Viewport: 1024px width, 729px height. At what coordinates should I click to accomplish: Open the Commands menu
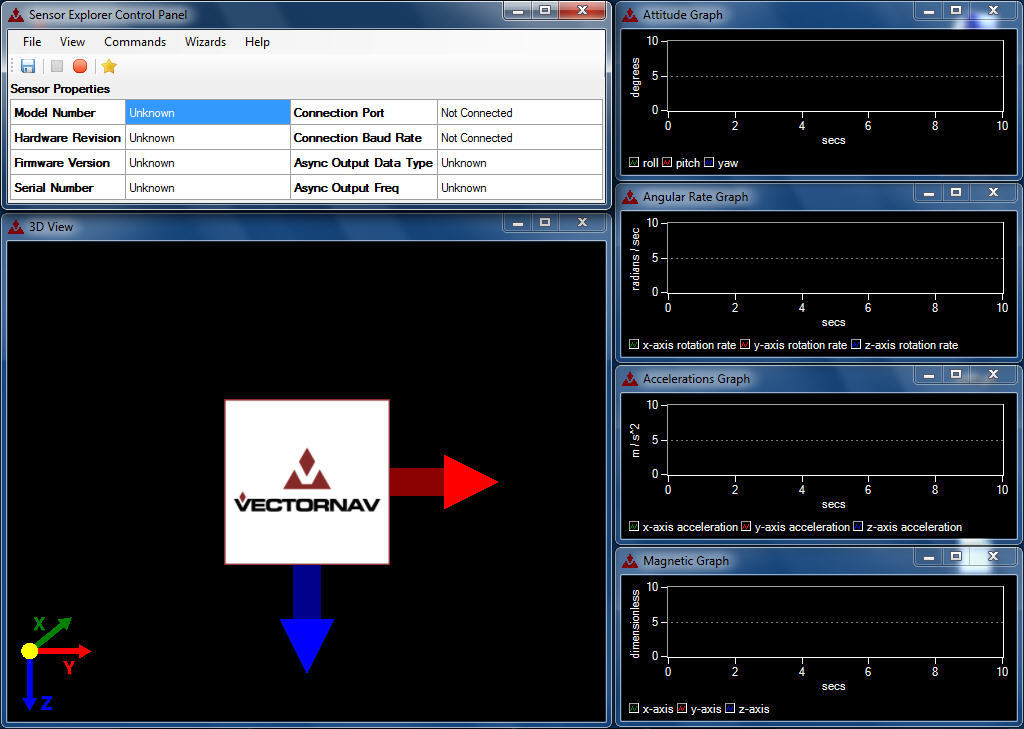135,42
